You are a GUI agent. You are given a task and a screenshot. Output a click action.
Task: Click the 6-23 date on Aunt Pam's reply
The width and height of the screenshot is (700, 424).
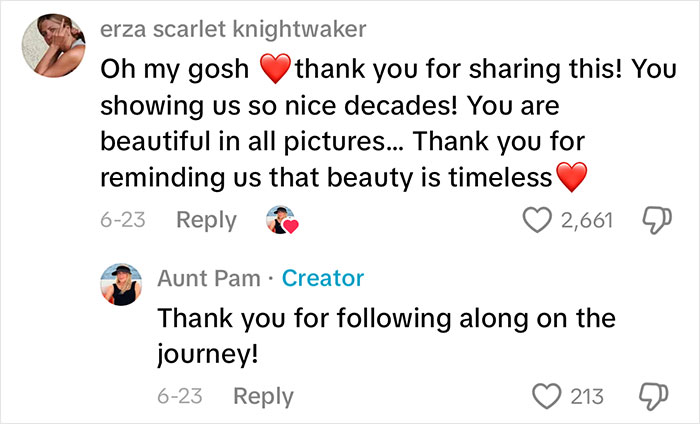(180, 396)
